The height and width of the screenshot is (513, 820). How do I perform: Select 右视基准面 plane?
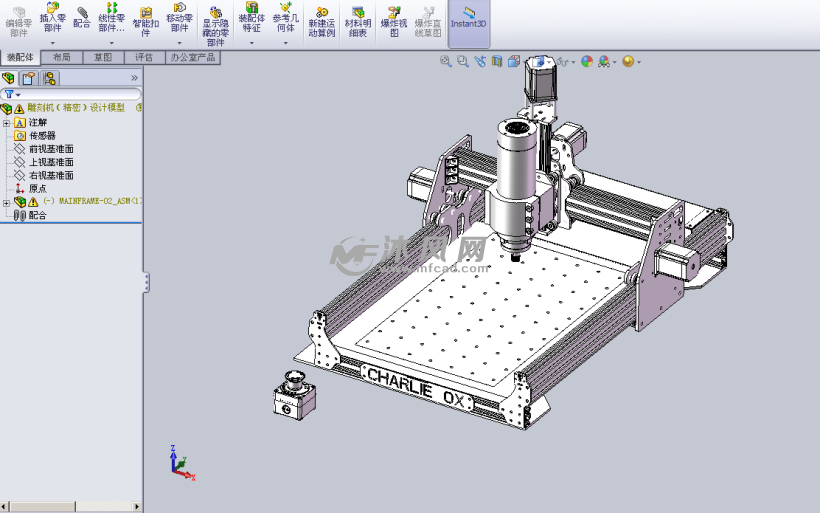51,175
